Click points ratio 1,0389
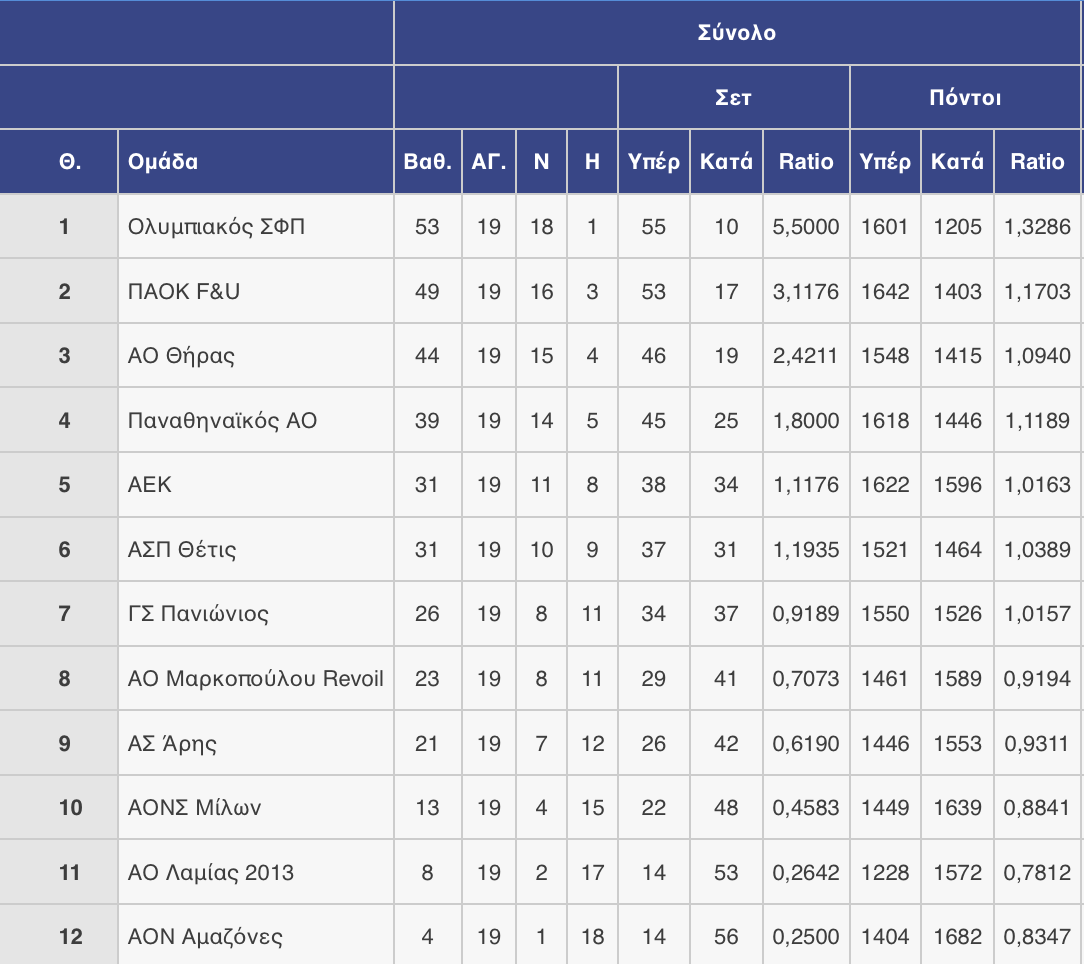This screenshot has height=964, width=1084. (x=1037, y=550)
